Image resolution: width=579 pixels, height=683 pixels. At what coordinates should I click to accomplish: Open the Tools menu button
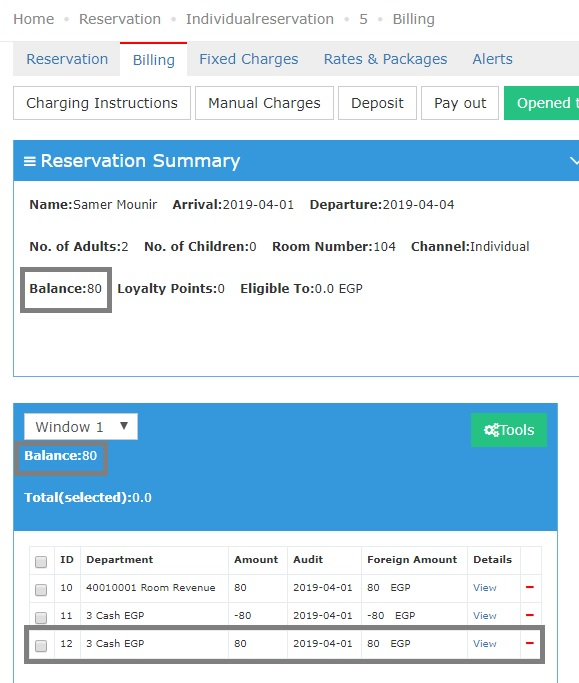pos(509,430)
